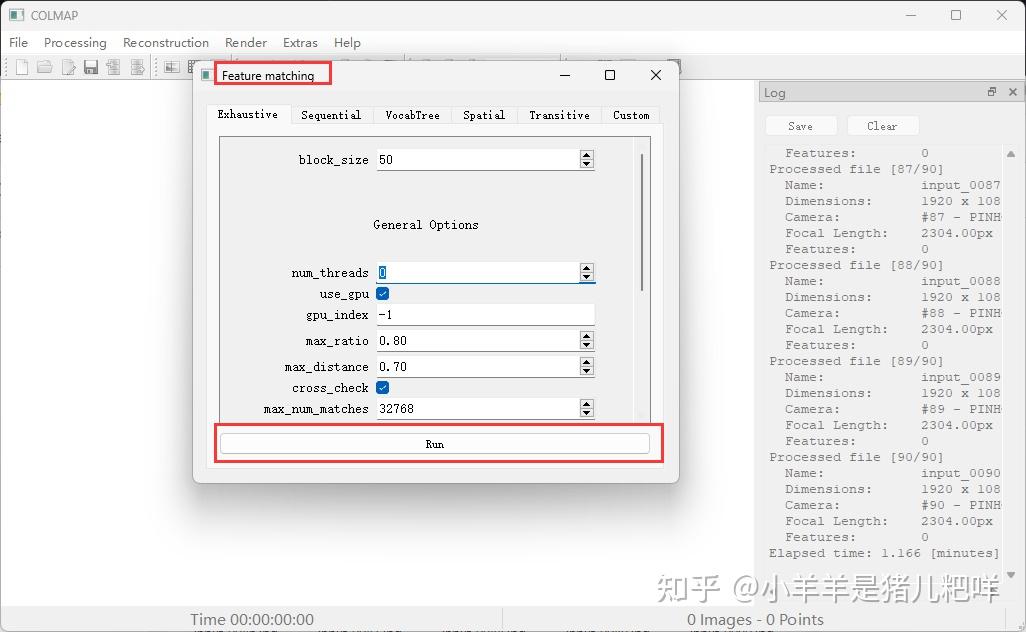Viewport: 1026px width, 632px height.
Task: Uncheck the cross_check option
Action: coord(382,387)
